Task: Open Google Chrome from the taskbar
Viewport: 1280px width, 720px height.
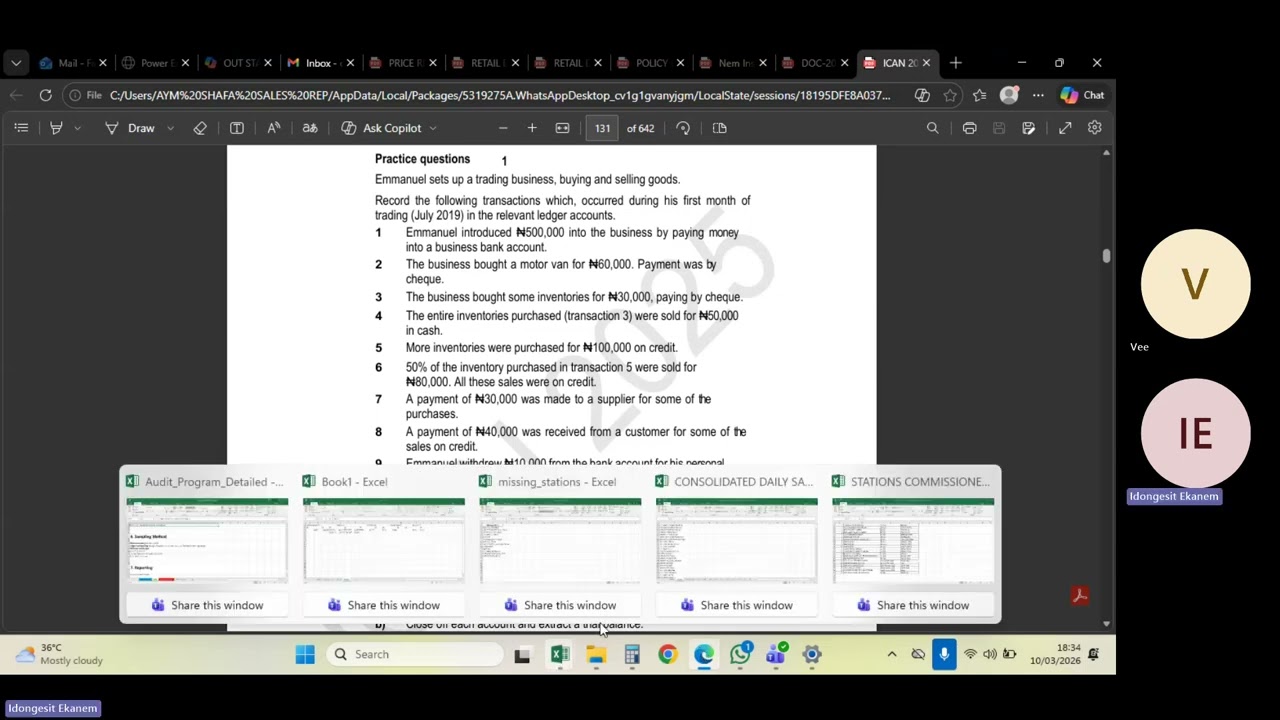Action: 668,655
